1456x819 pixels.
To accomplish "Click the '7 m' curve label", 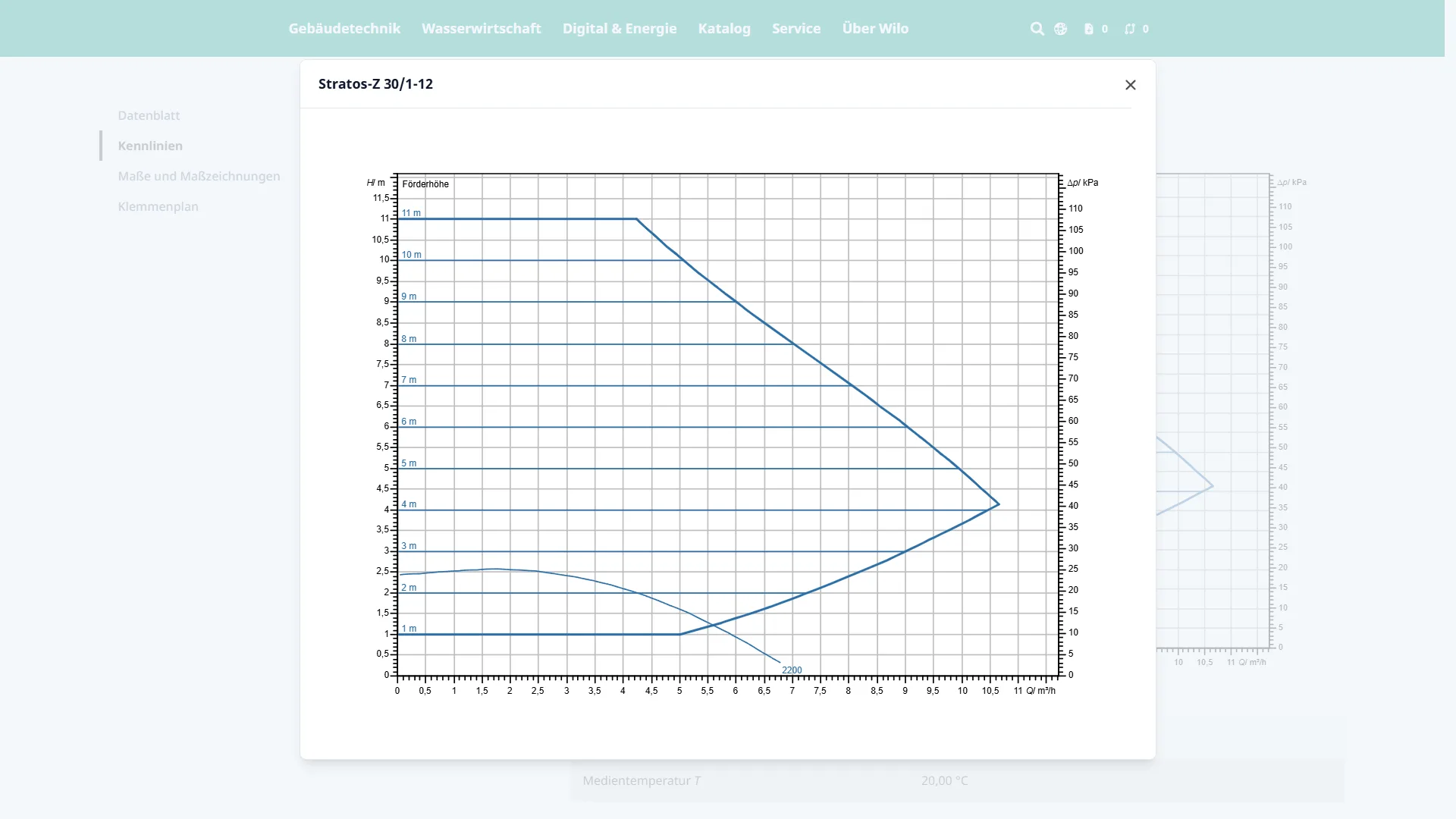I will [x=409, y=380].
